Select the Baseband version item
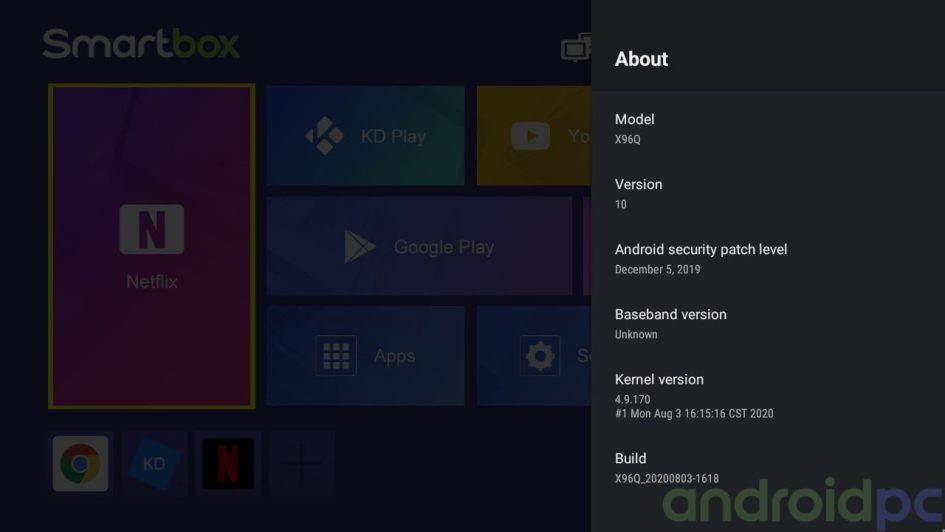This screenshot has height=532, width=945. (768, 324)
